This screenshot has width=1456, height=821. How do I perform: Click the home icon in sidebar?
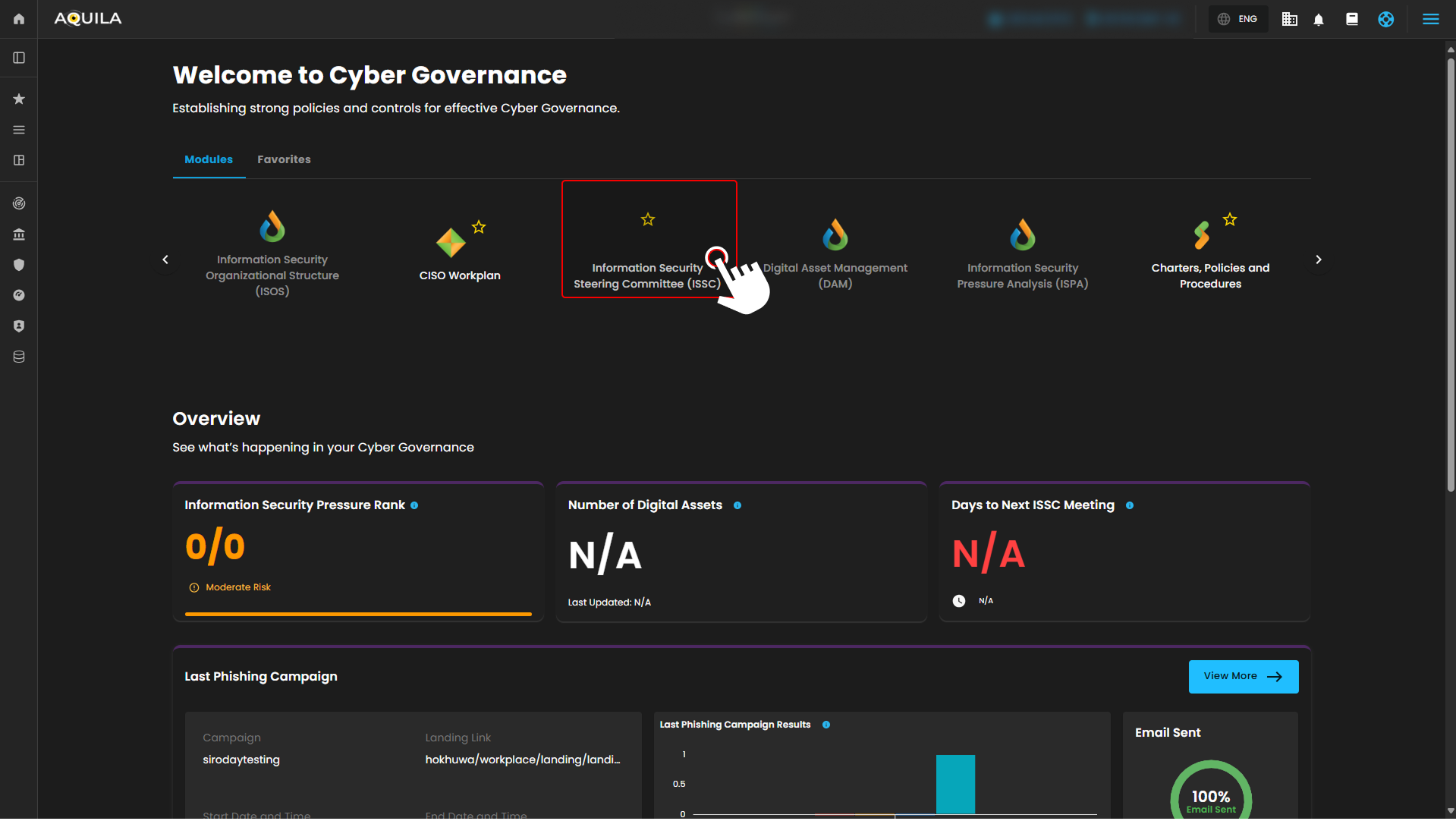[19, 19]
